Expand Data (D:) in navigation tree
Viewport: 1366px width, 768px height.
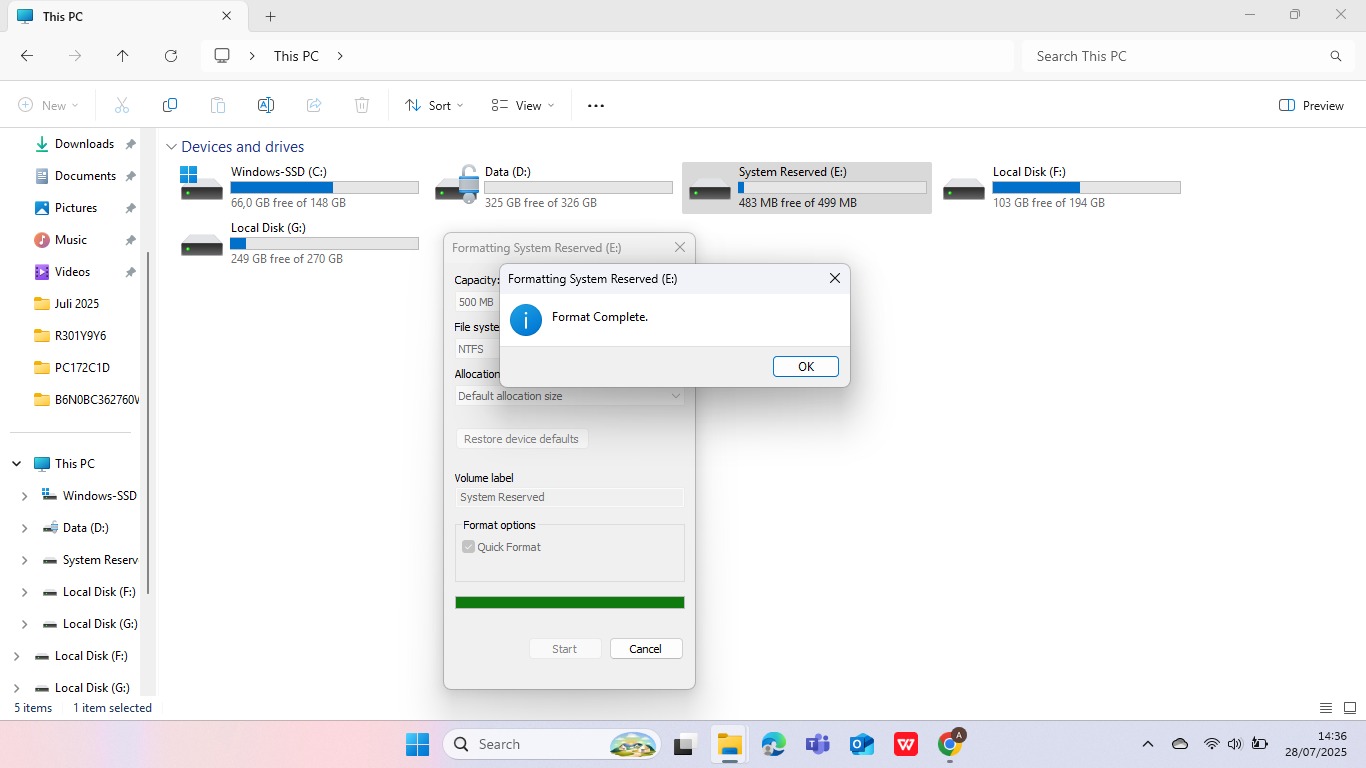tap(25, 528)
